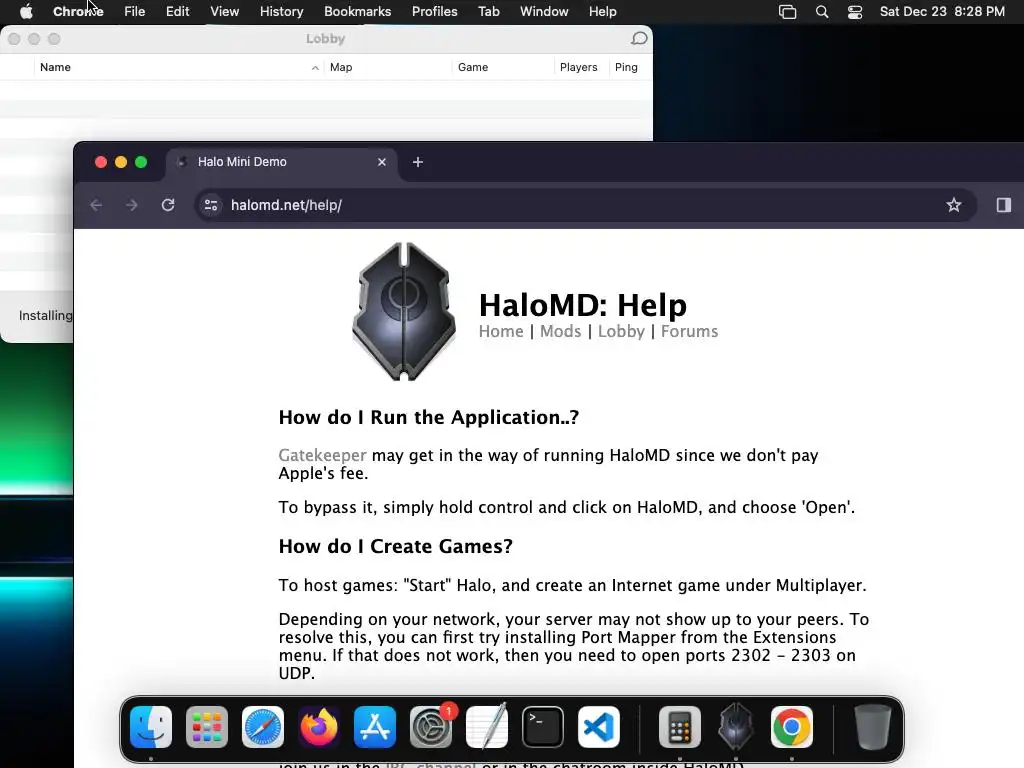The width and height of the screenshot is (1024, 768).
Task: Open the Window menu
Action: click(544, 11)
